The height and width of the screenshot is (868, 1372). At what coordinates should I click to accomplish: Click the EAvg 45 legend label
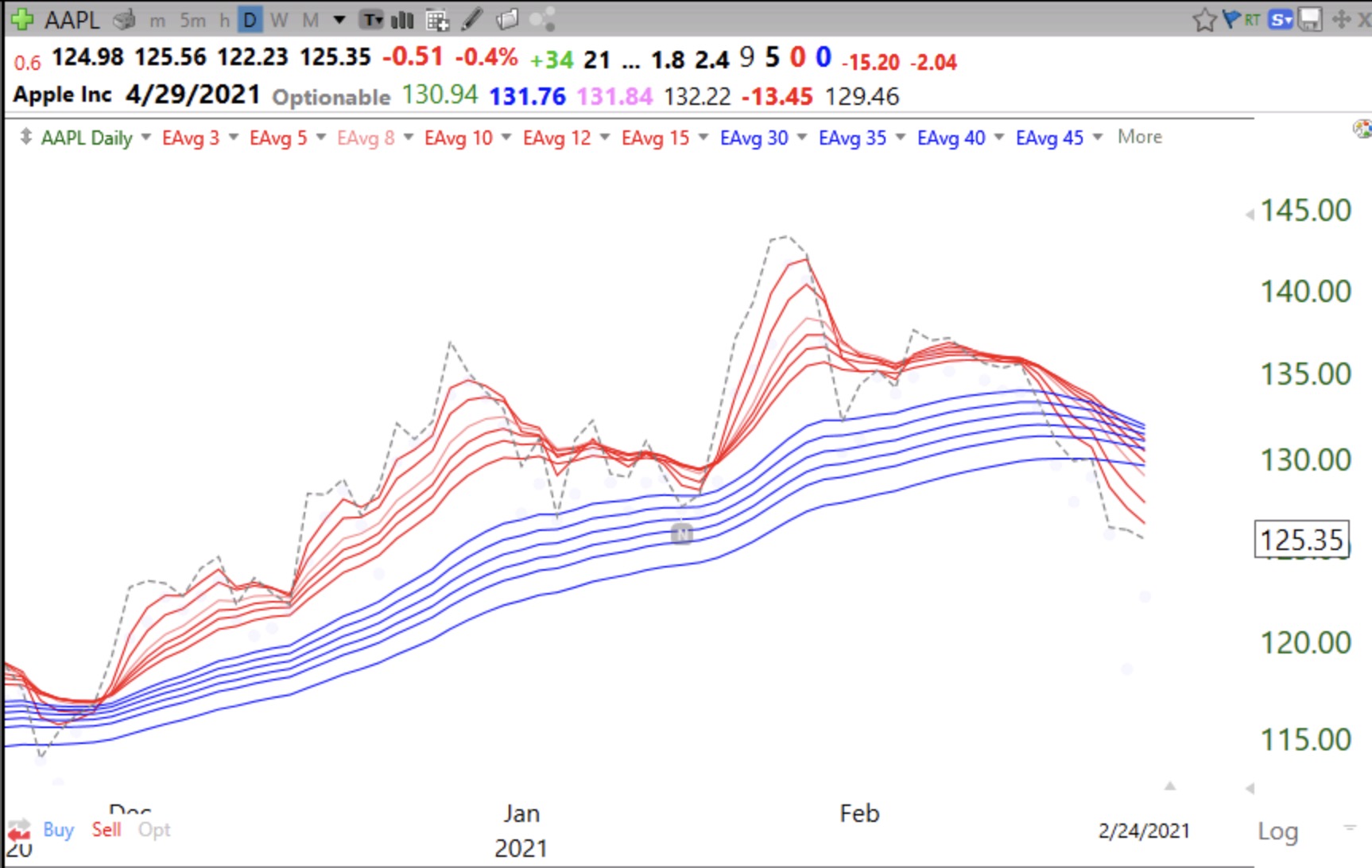(x=1050, y=138)
